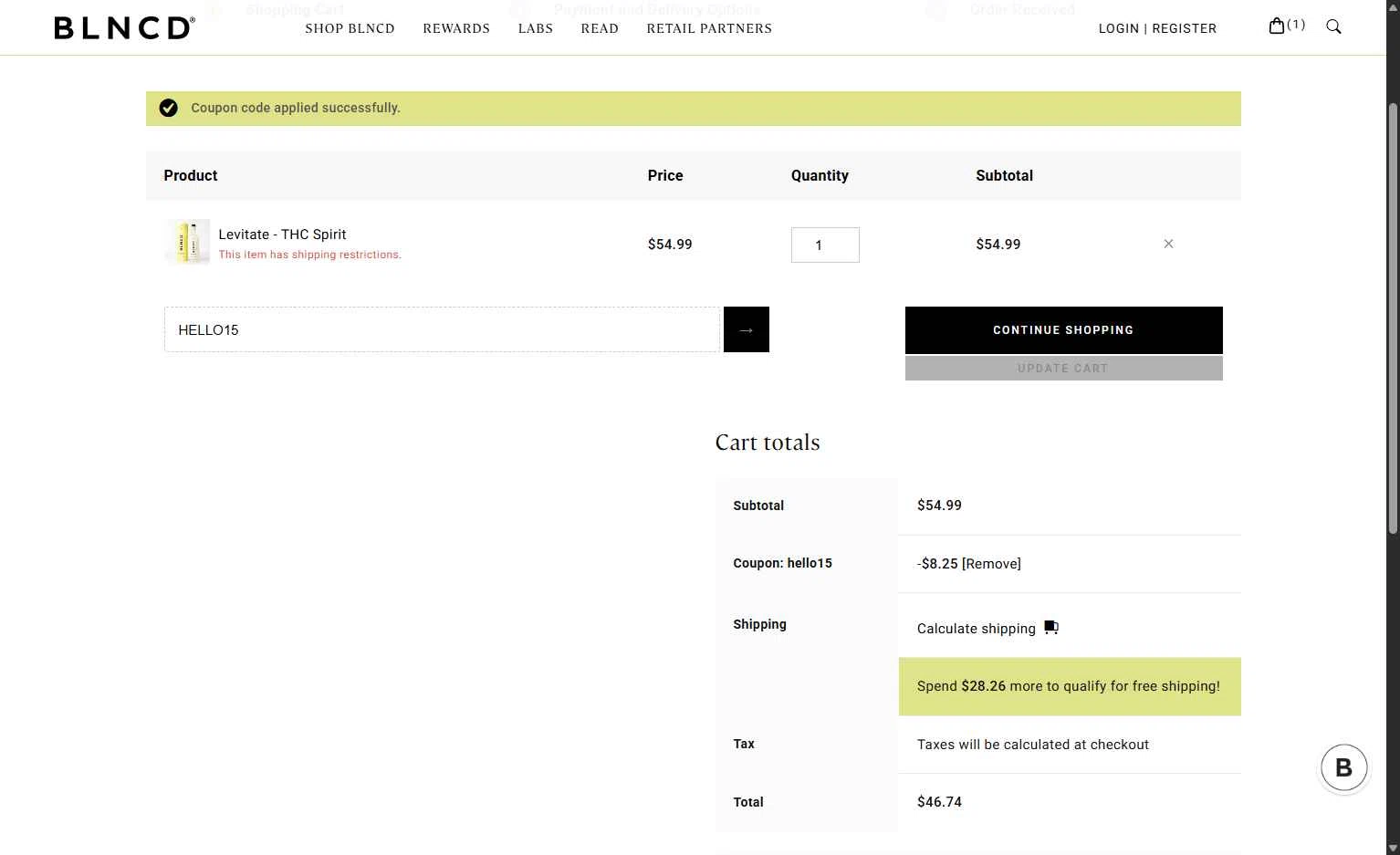The width and height of the screenshot is (1400, 855).
Task: Remove Levitate item with X icon
Action: pos(1168,244)
